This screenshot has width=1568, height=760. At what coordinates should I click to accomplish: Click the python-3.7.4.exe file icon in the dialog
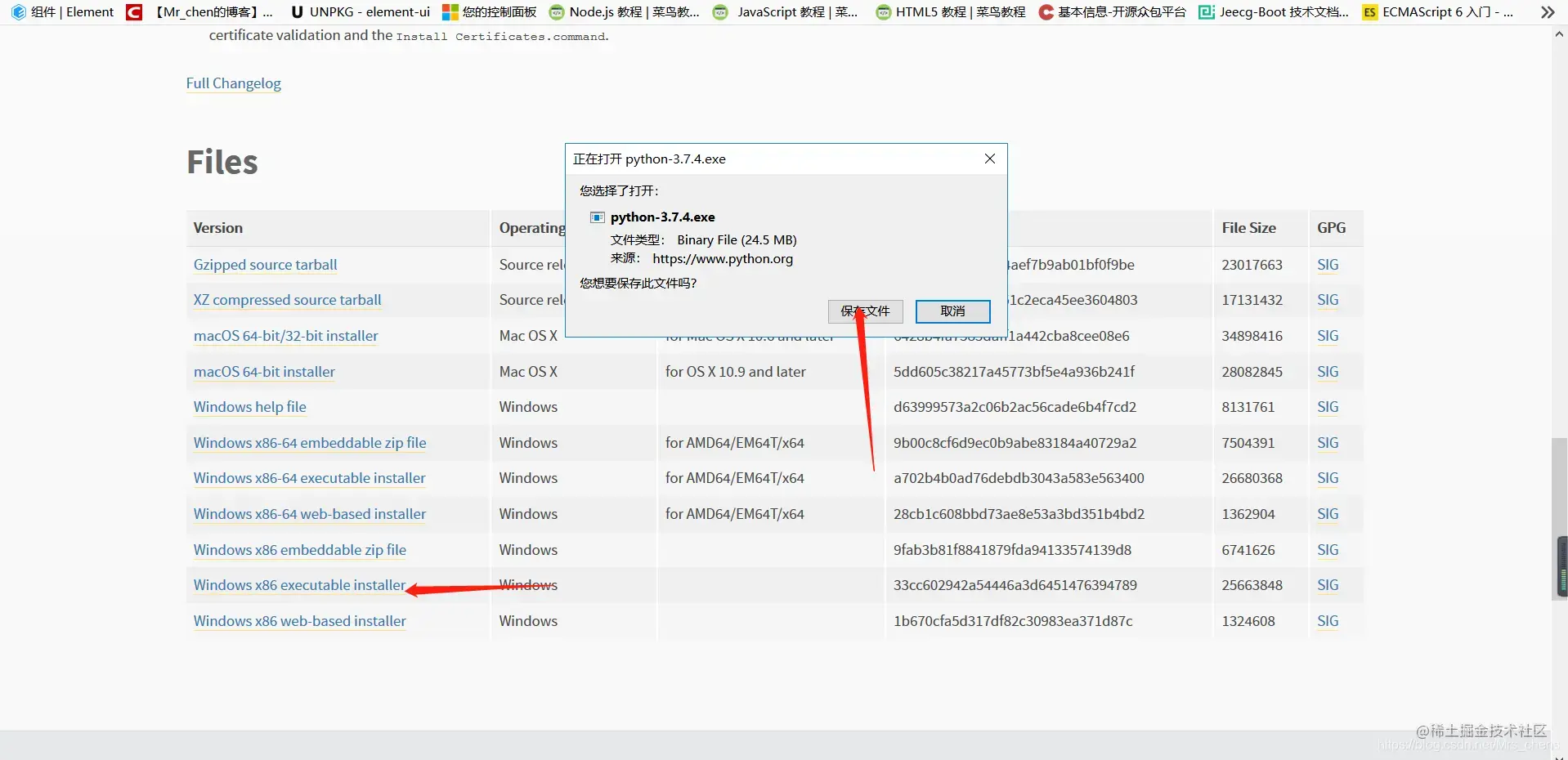pos(598,217)
